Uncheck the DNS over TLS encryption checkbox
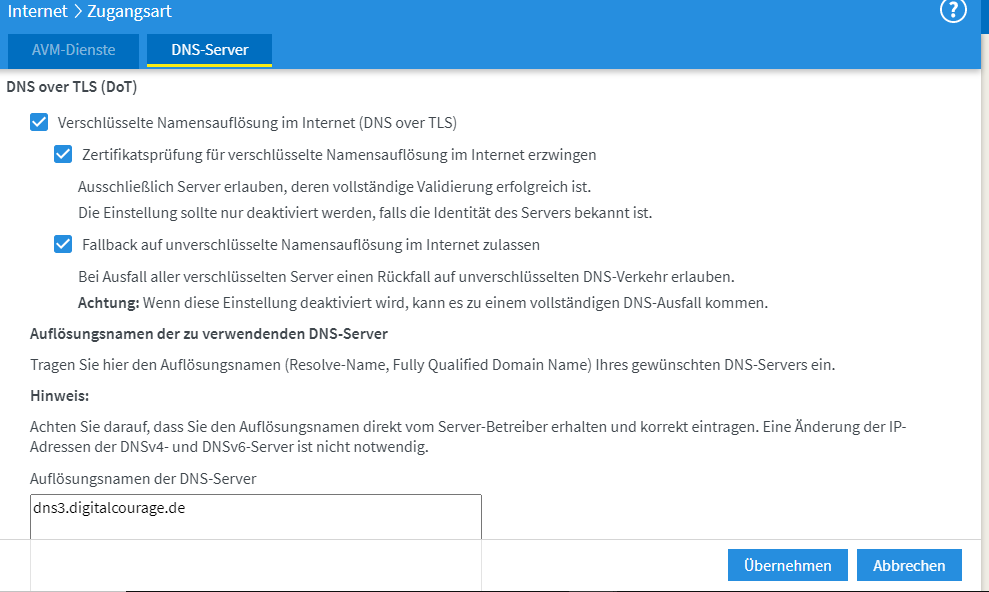 pos(39,122)
